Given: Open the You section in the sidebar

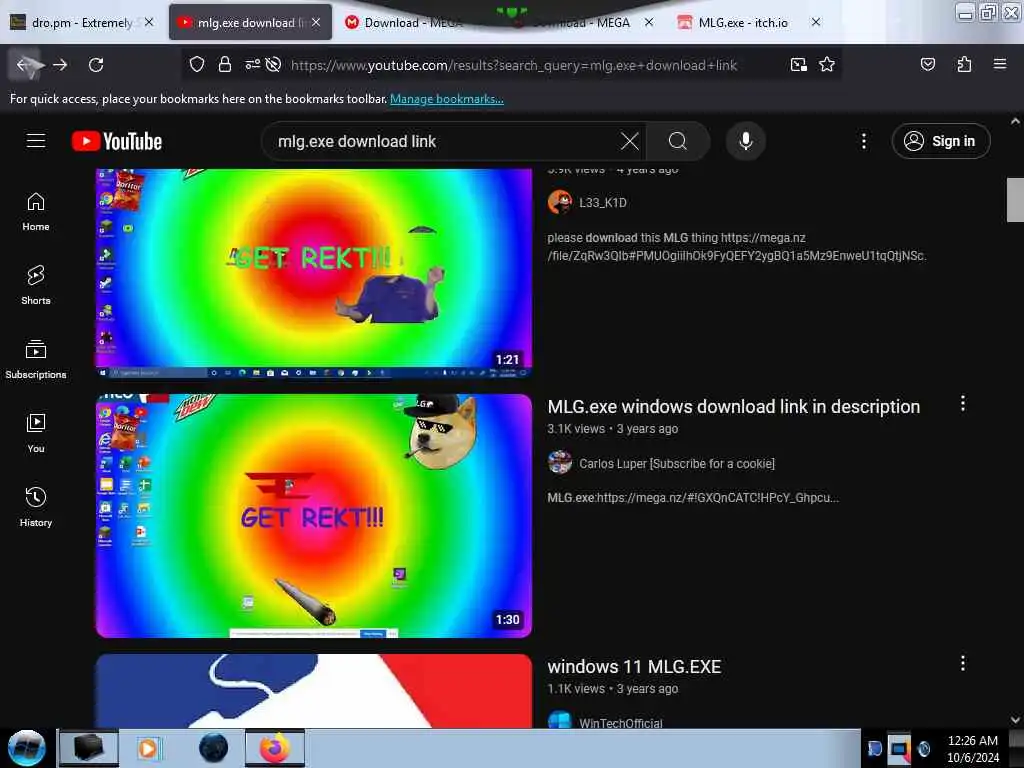Looking at the screenshot, I should pyautogui.click(x=36, y=434).
